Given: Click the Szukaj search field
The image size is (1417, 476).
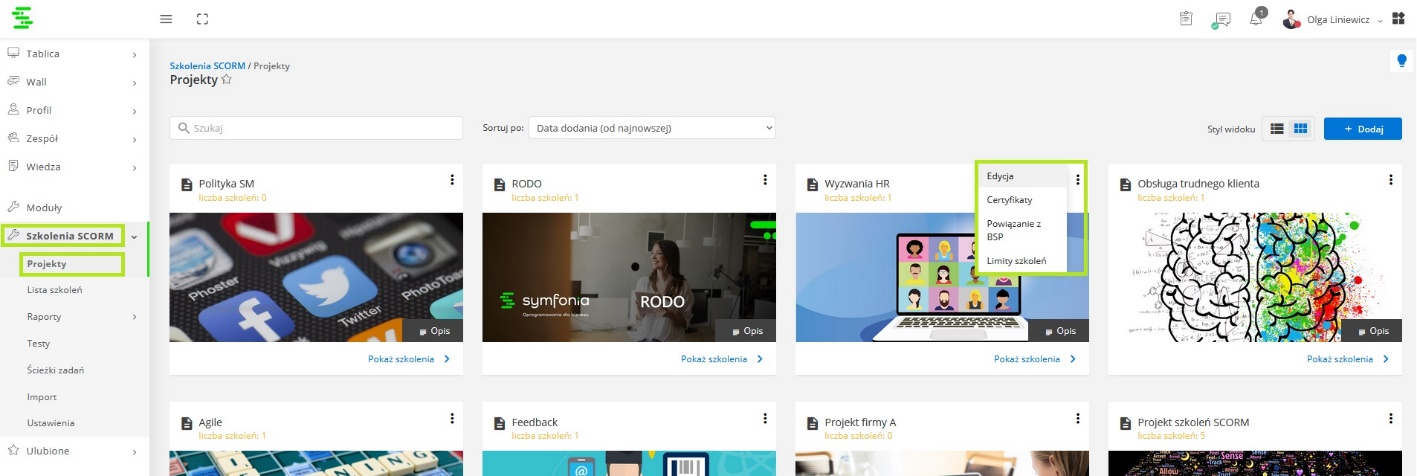Looking at the screenshot, I should pos(316,128).
